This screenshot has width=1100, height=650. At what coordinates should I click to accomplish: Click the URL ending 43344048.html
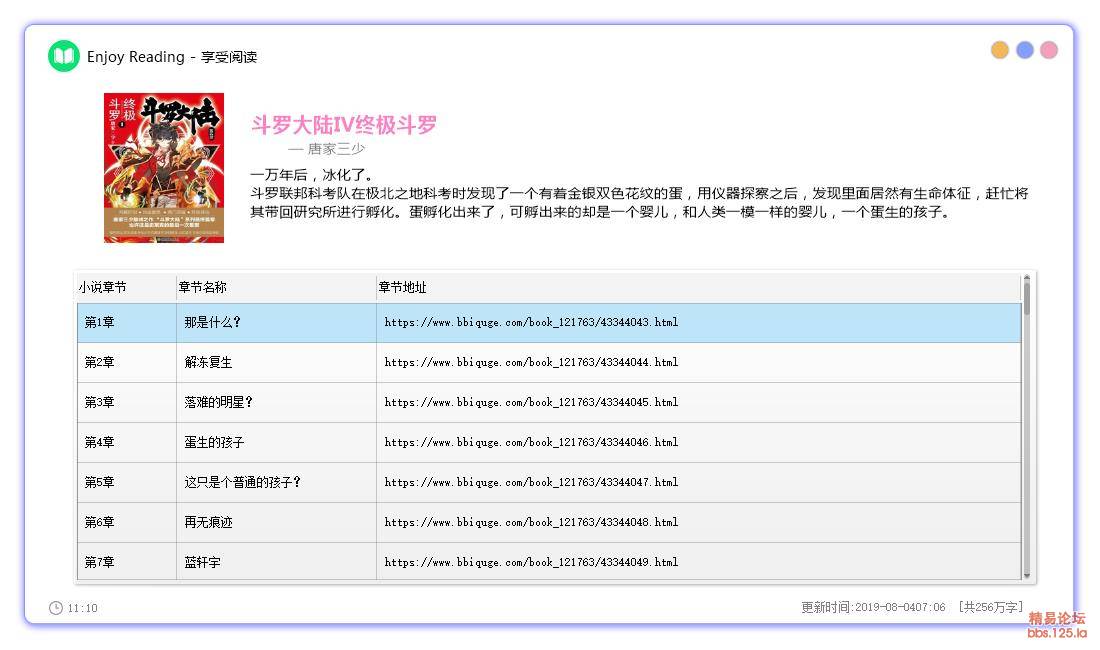coord(531,522)
